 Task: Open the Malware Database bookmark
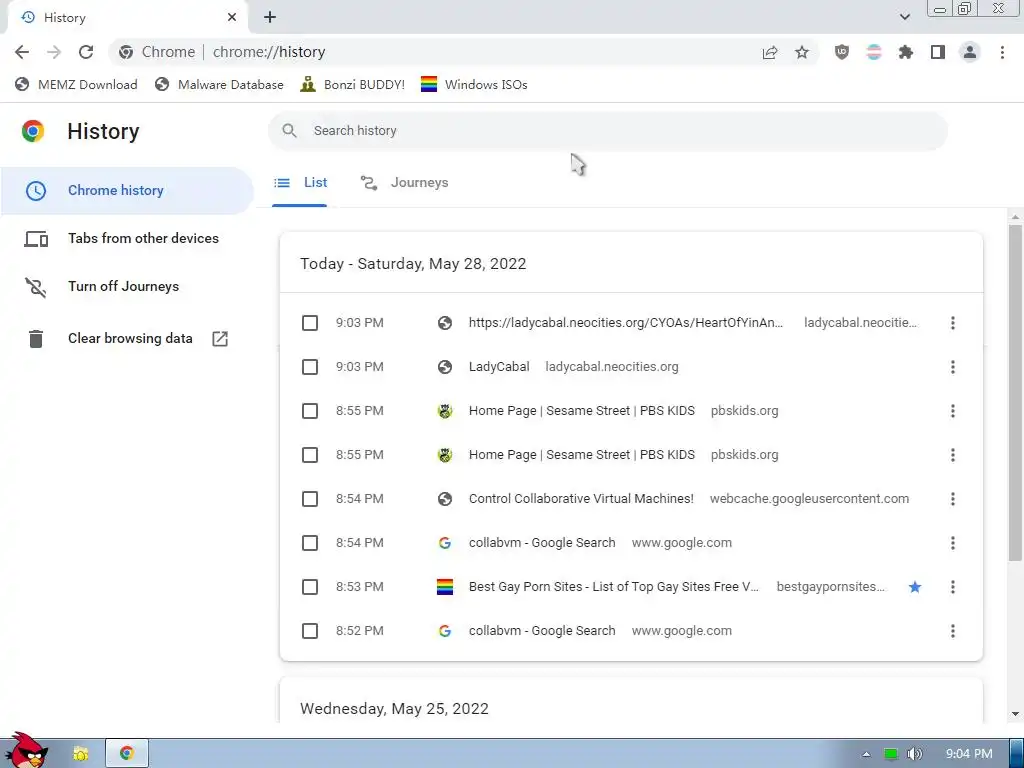[x=219, y=84]
